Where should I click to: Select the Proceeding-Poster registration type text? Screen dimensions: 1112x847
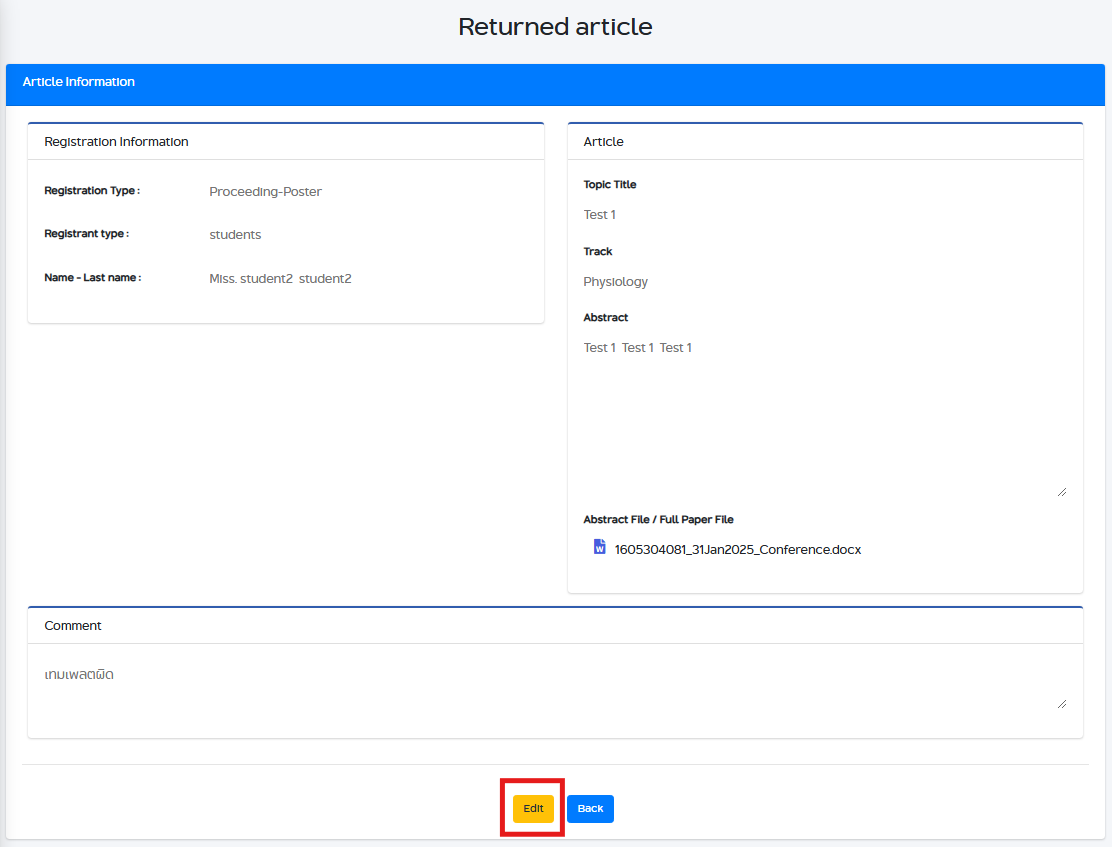tap(265, 192)
